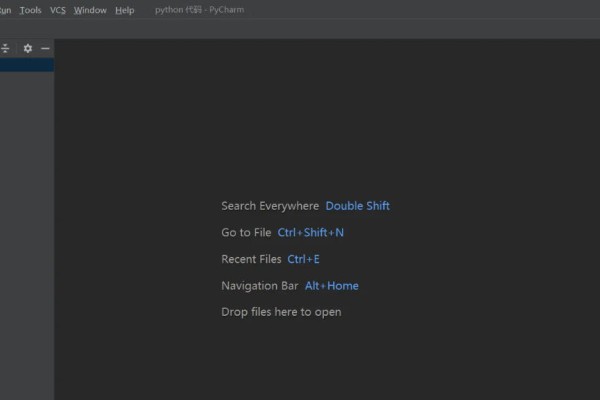Viewport: 600px width, 400px height.
Task: Click the Ctrl+Shift+N shortcut text
Action: (x=311, y=233)
